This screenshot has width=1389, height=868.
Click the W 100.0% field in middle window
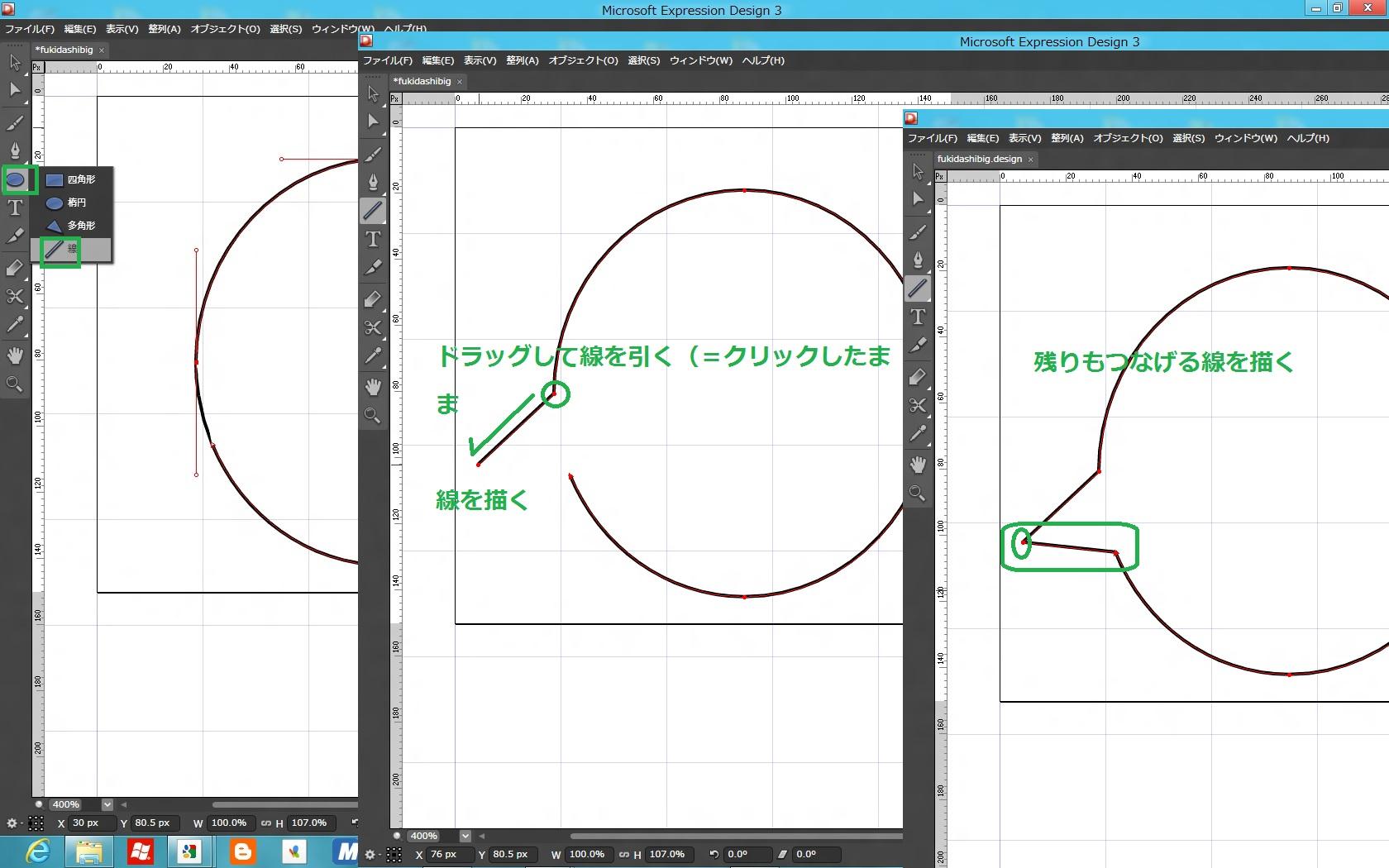pos(589,855)
